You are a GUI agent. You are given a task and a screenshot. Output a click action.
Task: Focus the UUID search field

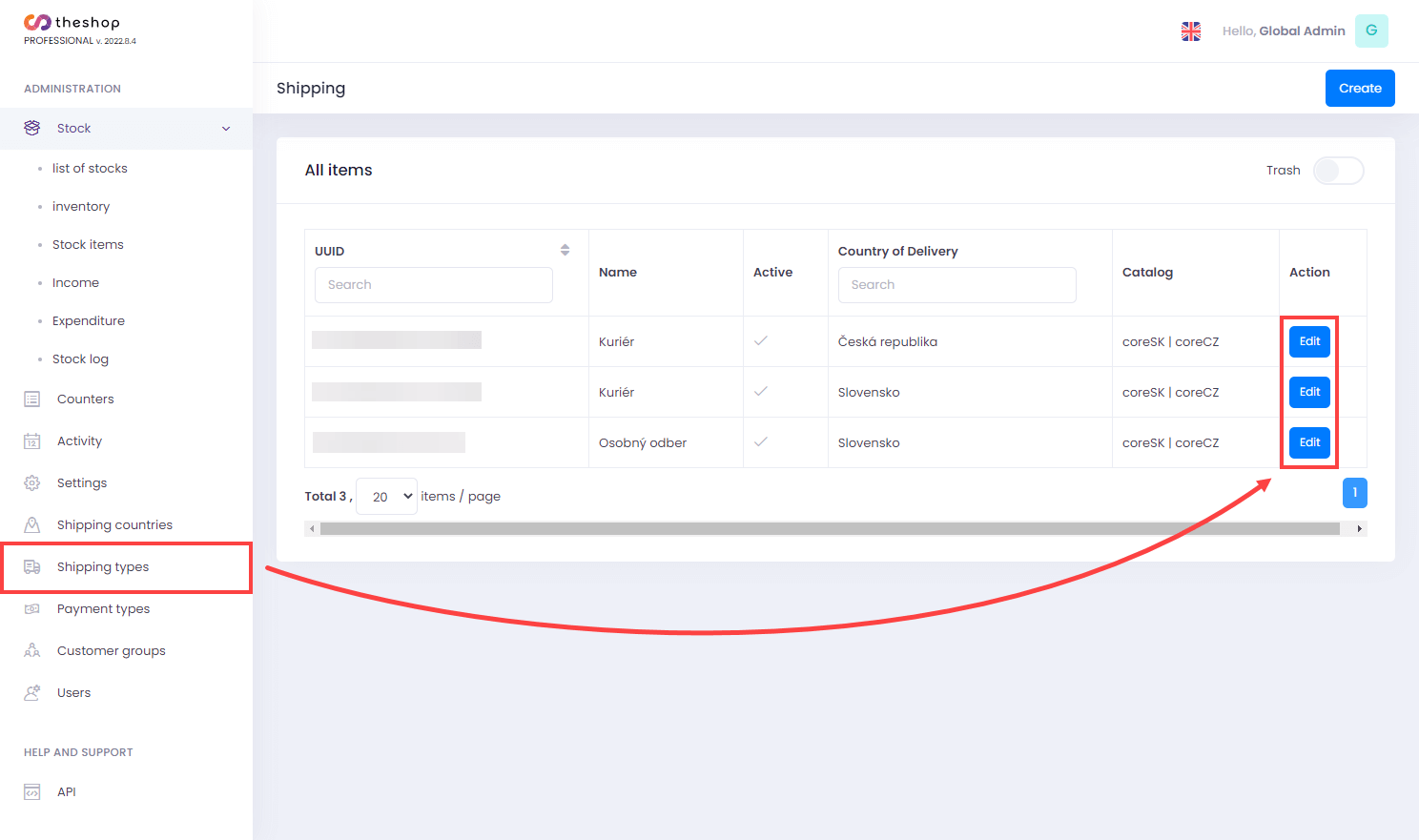pos(434,285)
